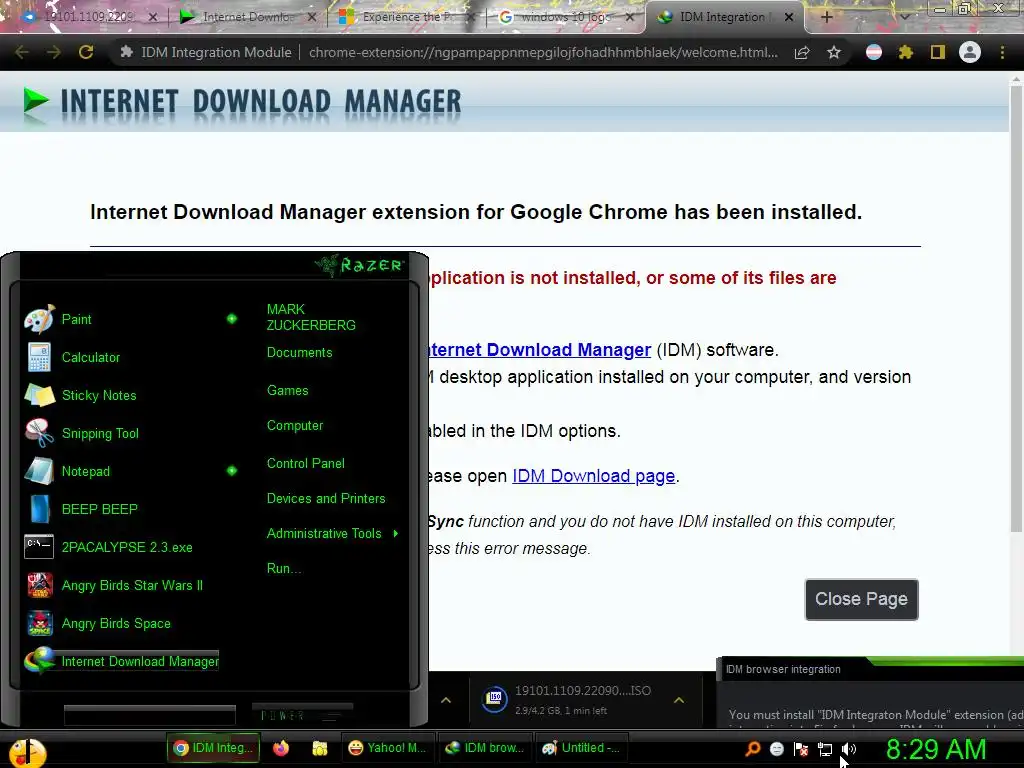The height and width of the screenshot is (768, 1024).
Task: Open Devices and Printers
Action: pyautogui.click(x=326, y=498)
